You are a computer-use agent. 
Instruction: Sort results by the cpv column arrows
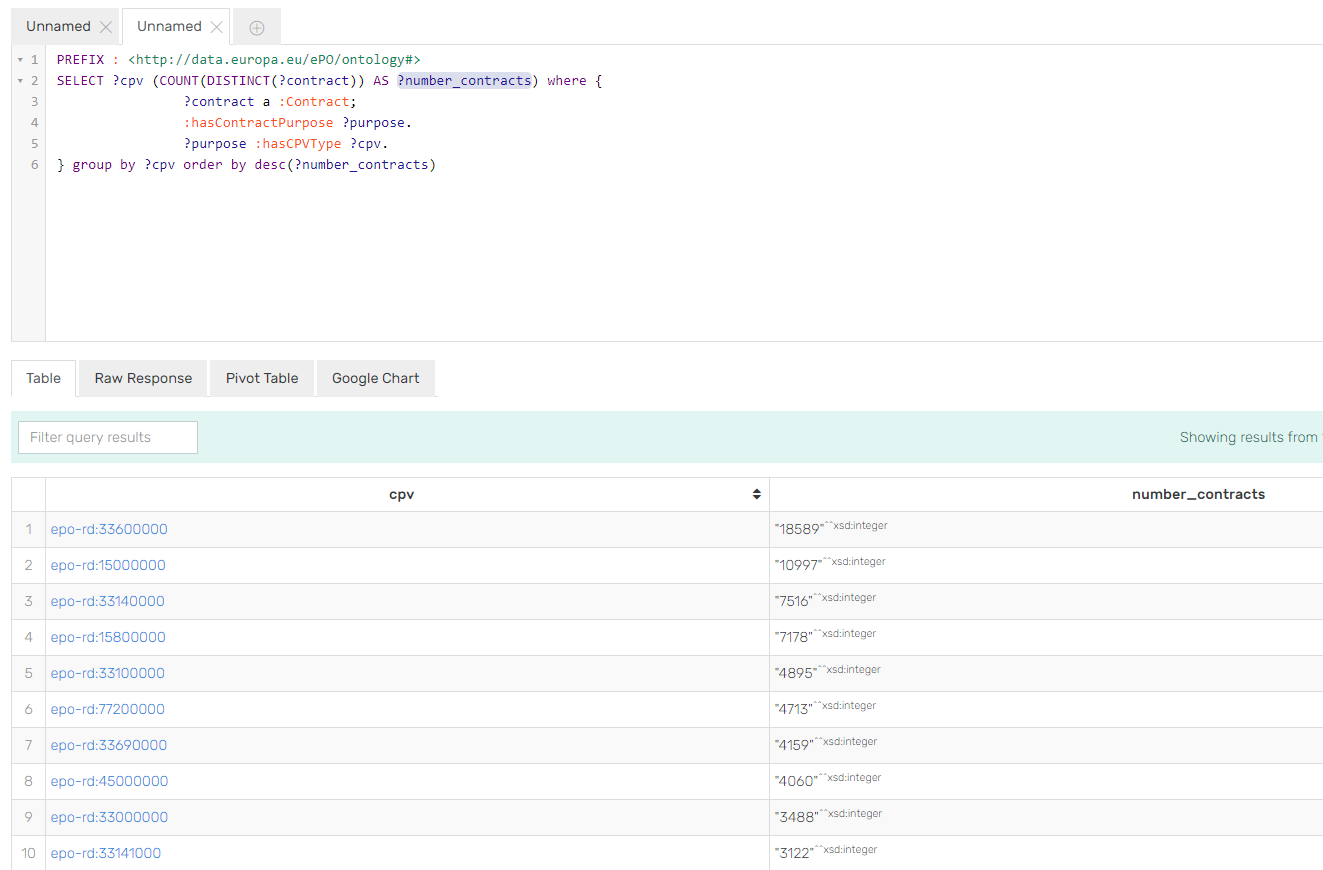pyautogui.click(x=757, y=494)
